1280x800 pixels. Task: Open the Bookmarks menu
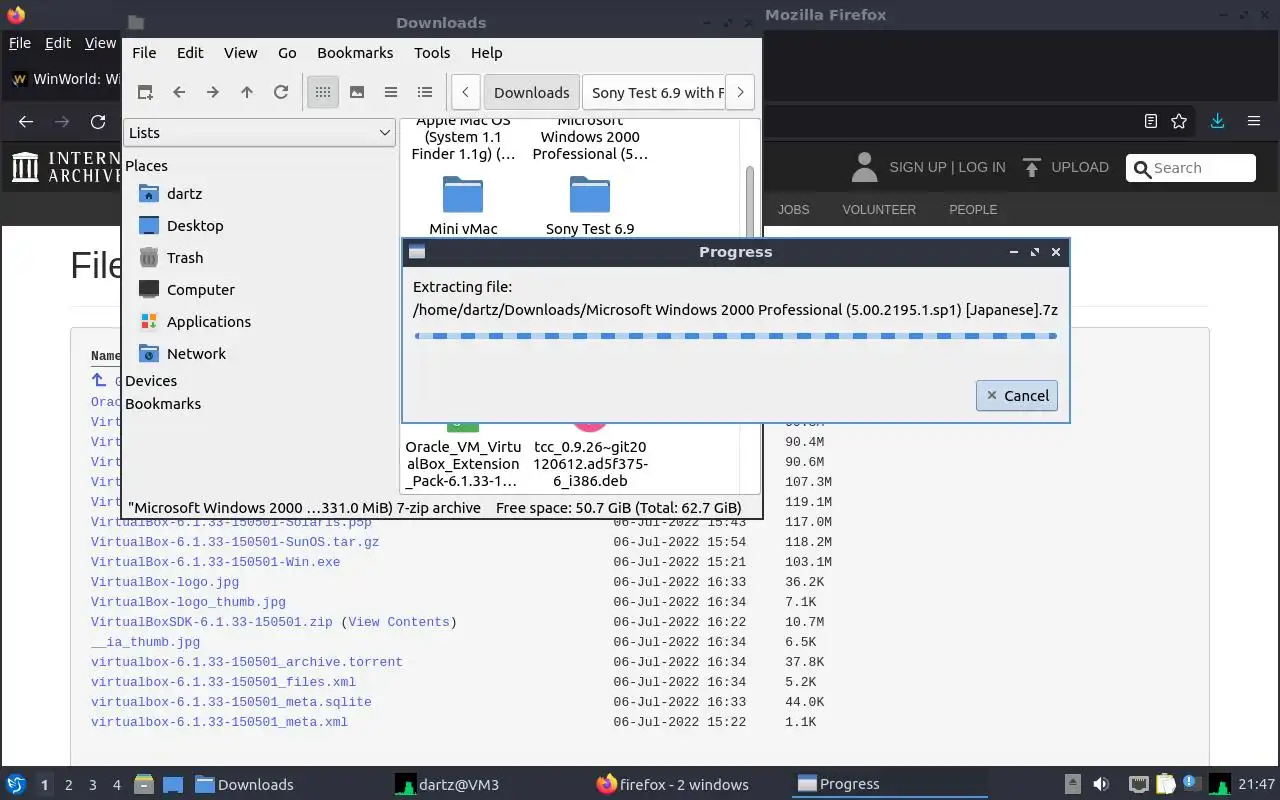[x=355, y=53]
